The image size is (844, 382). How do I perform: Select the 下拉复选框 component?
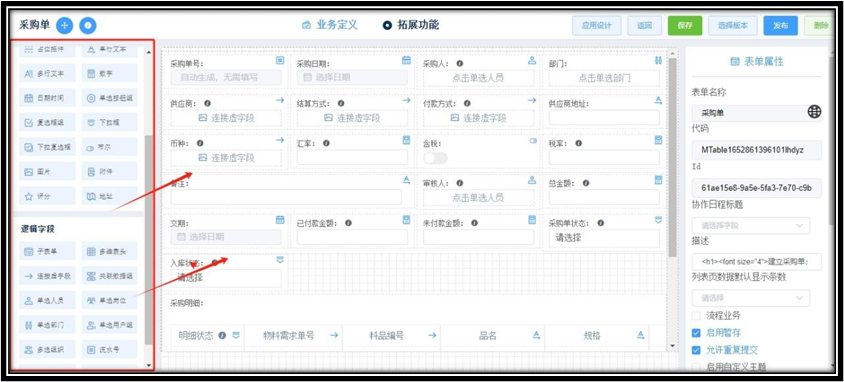point(47,147)
